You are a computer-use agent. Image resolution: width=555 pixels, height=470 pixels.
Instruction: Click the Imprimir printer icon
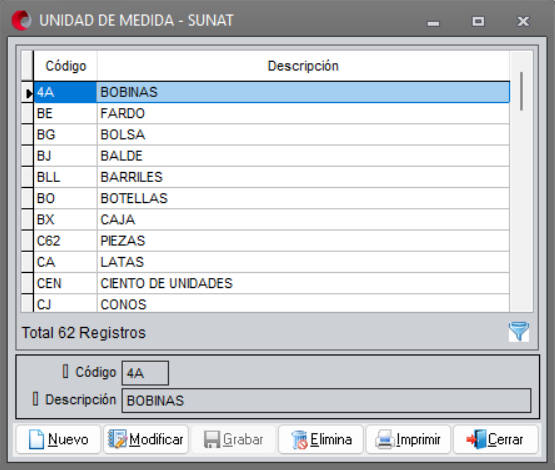tap(385, 440)
